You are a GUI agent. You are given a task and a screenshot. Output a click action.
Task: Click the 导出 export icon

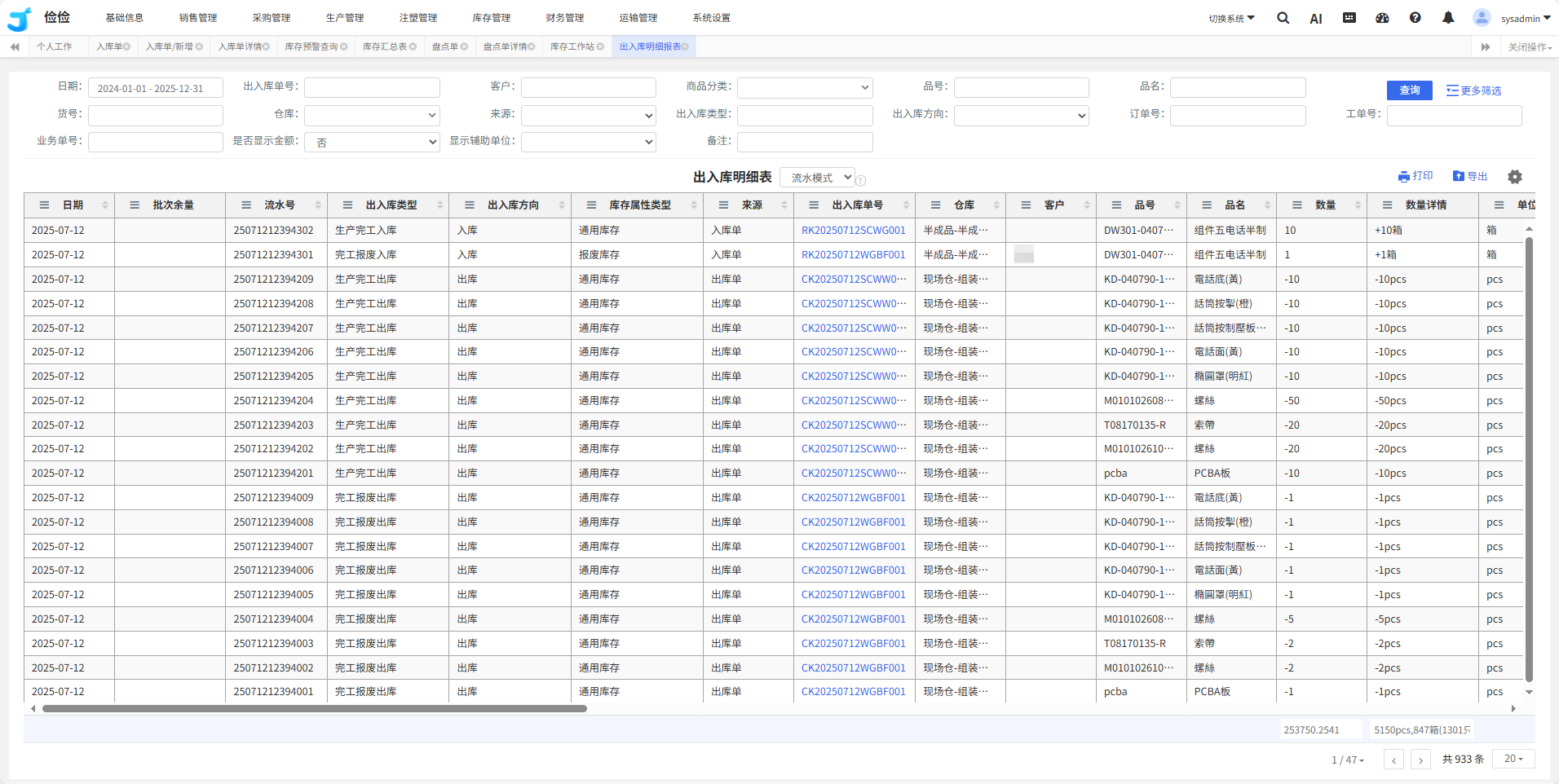tap(1458, 177)
